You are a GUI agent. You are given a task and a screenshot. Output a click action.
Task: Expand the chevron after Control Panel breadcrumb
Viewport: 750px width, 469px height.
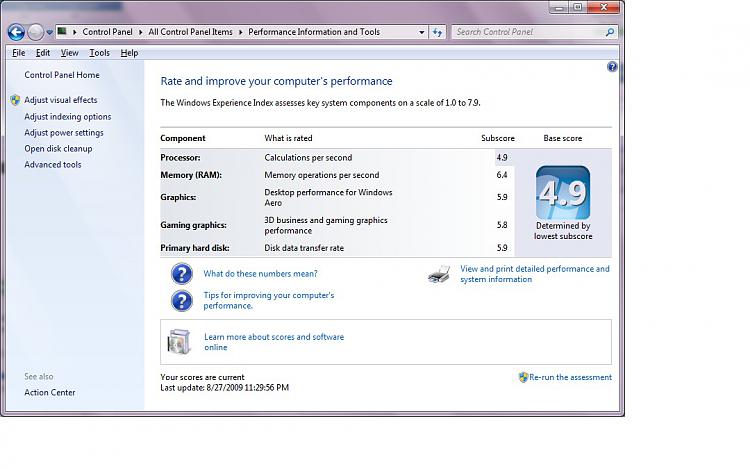(x=141, y=32)
